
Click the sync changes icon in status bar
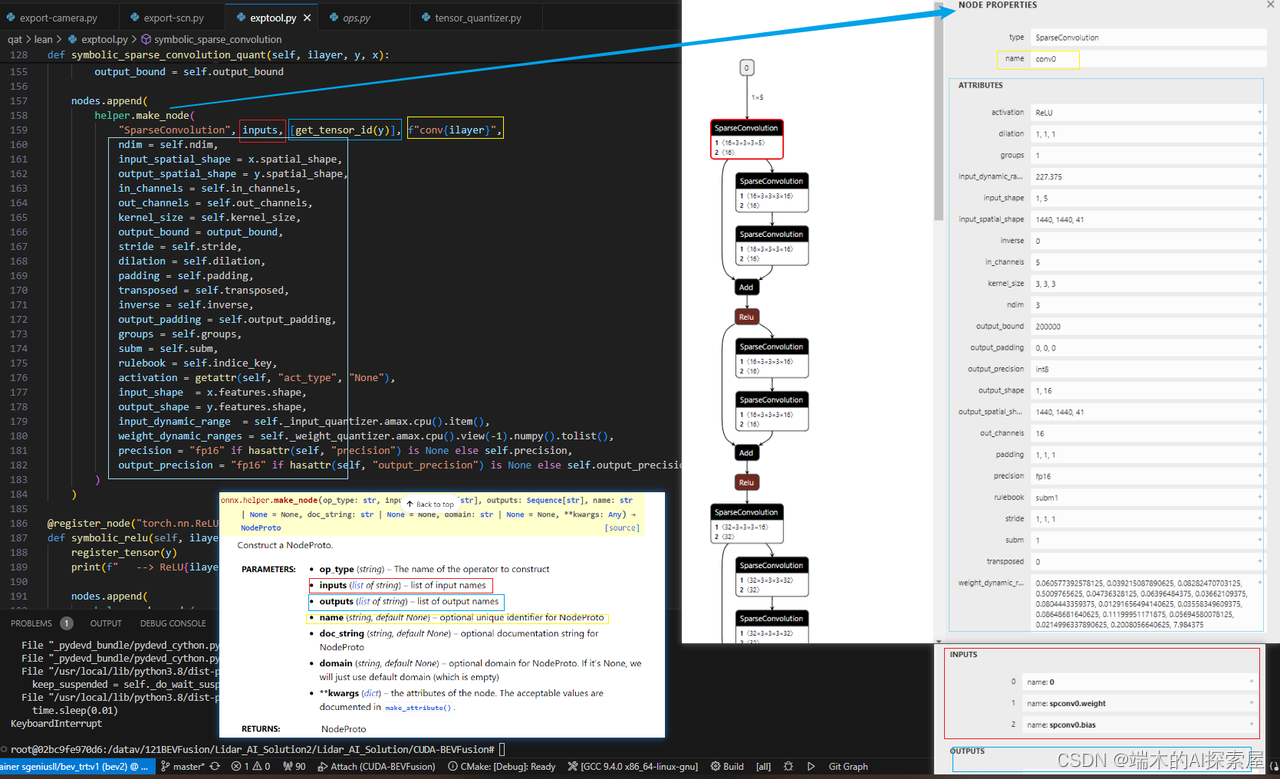coord(213,767)
